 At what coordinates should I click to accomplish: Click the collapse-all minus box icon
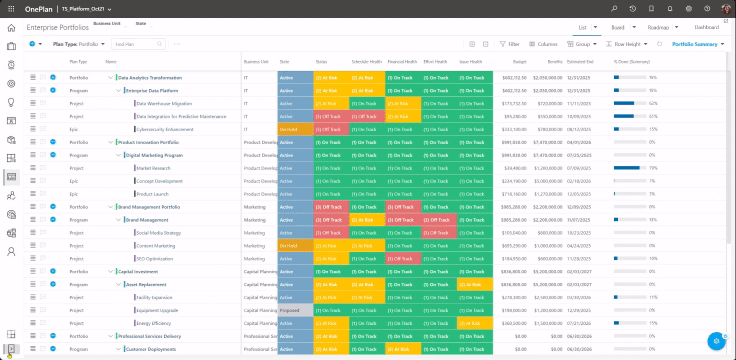[485, 44]
